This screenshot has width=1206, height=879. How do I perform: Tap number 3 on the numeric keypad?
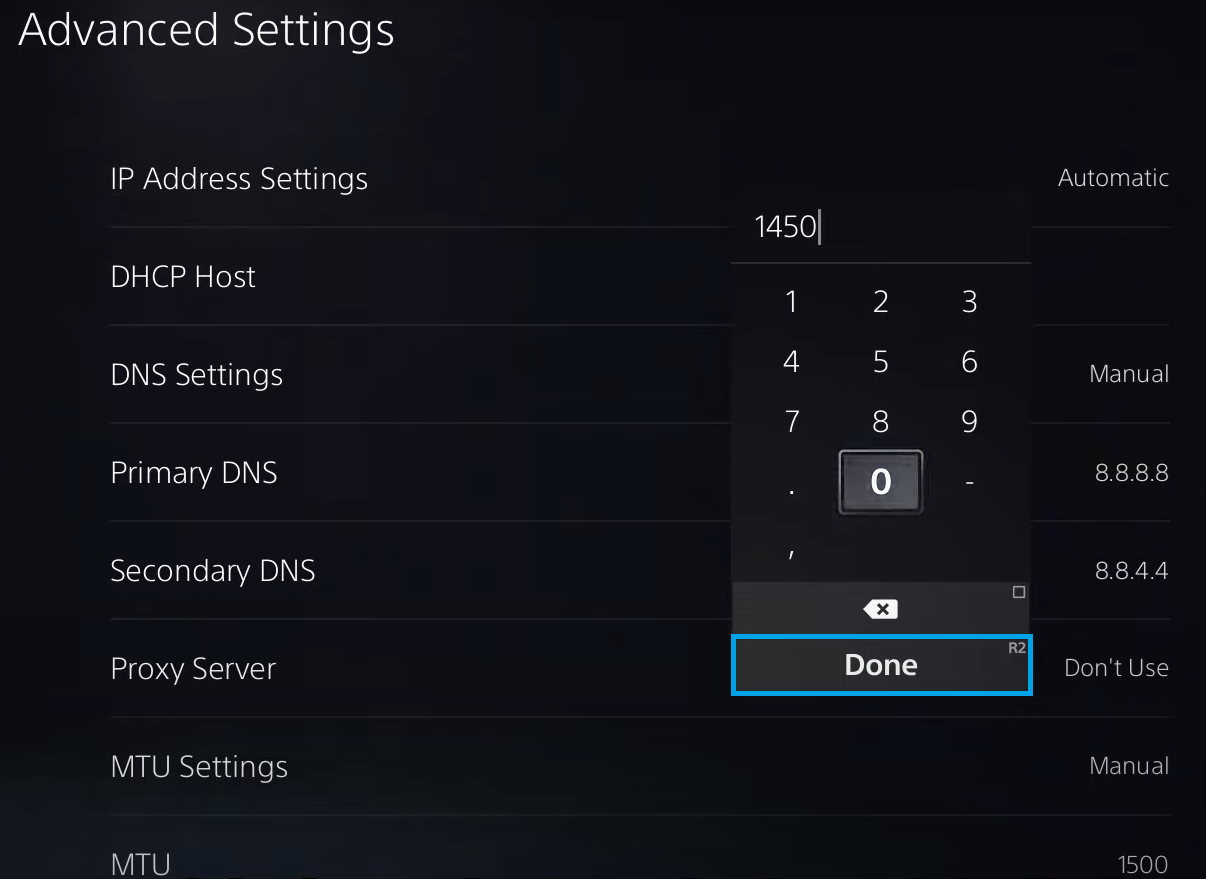click(x=969, y=301)
